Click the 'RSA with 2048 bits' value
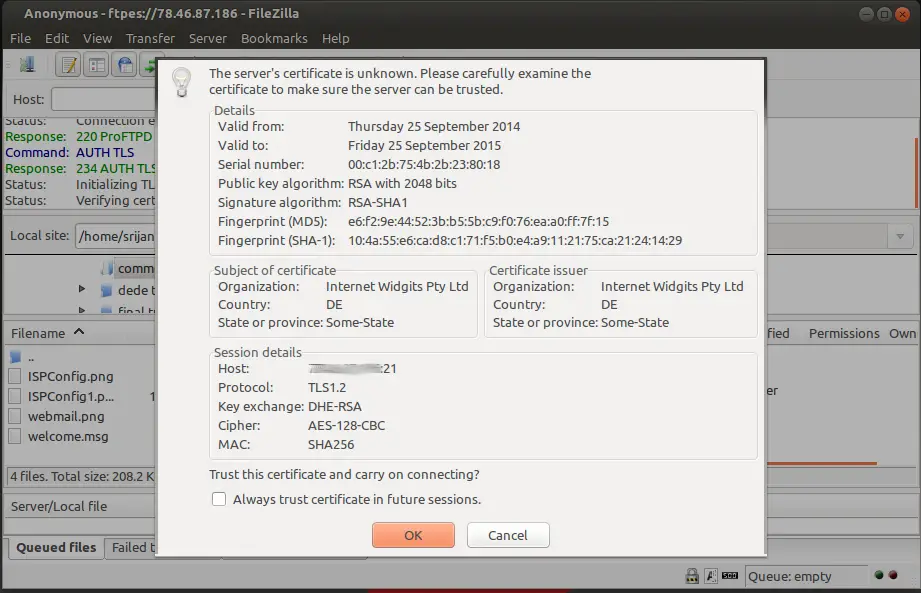The width and height of the screenshot is (921, 593). [x=402, y=183]
